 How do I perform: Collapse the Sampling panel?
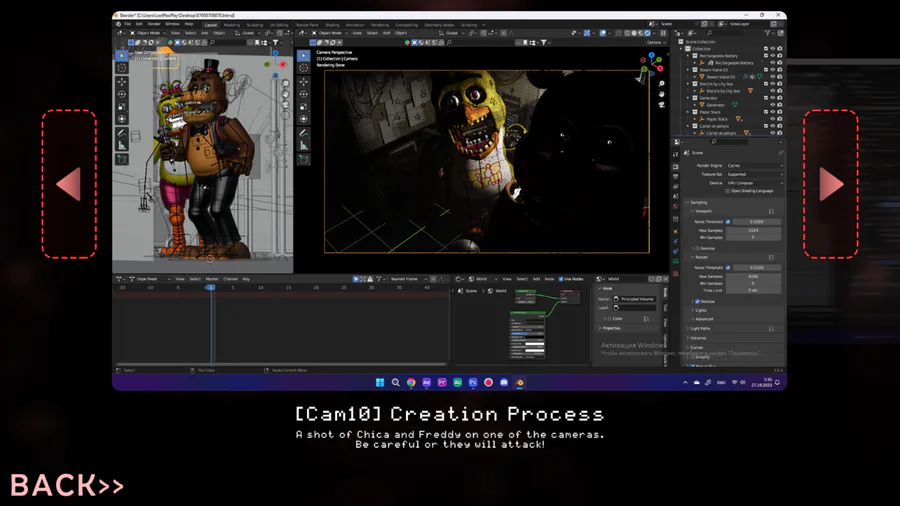point(698,202)
